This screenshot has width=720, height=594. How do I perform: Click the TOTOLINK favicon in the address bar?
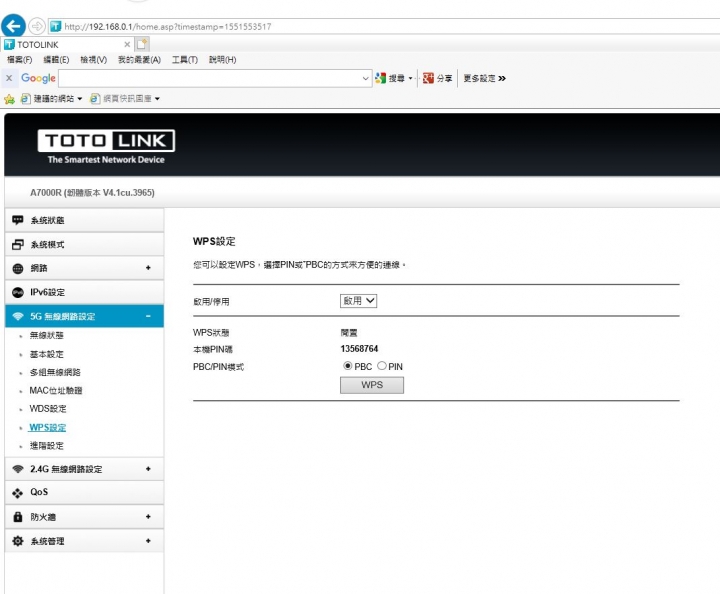[x=56, y=26]
